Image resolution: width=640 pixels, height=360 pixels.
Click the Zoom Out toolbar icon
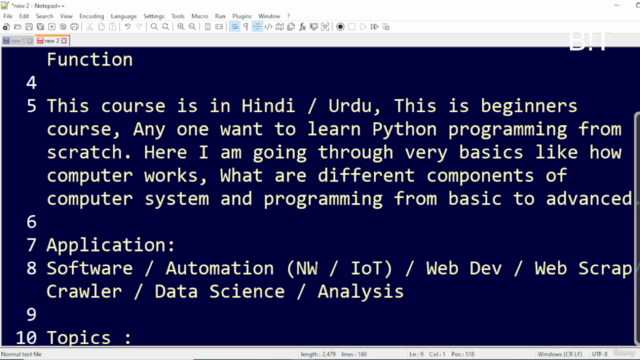coord(192,27)
